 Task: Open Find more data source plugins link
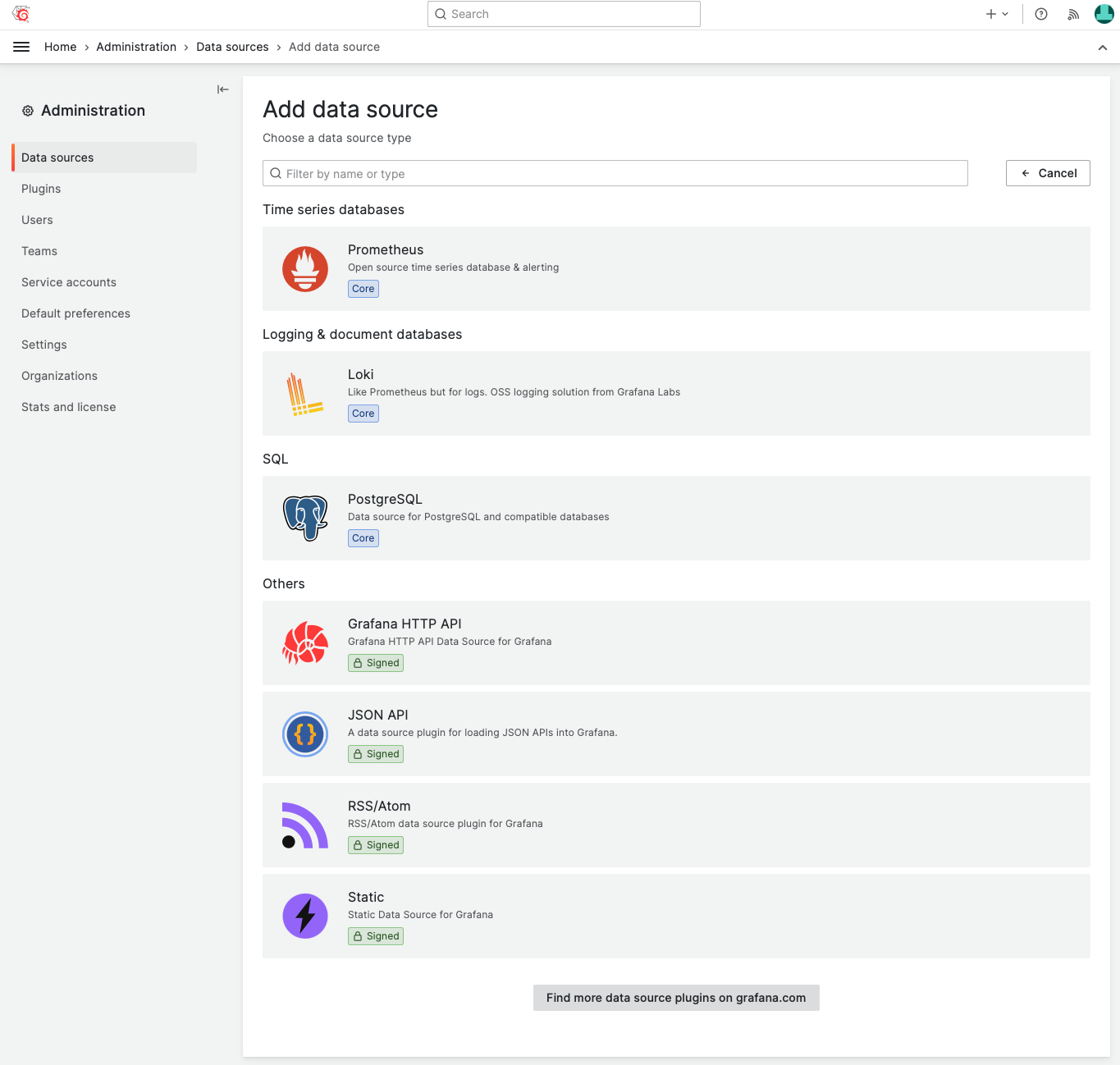pos(676,998)
